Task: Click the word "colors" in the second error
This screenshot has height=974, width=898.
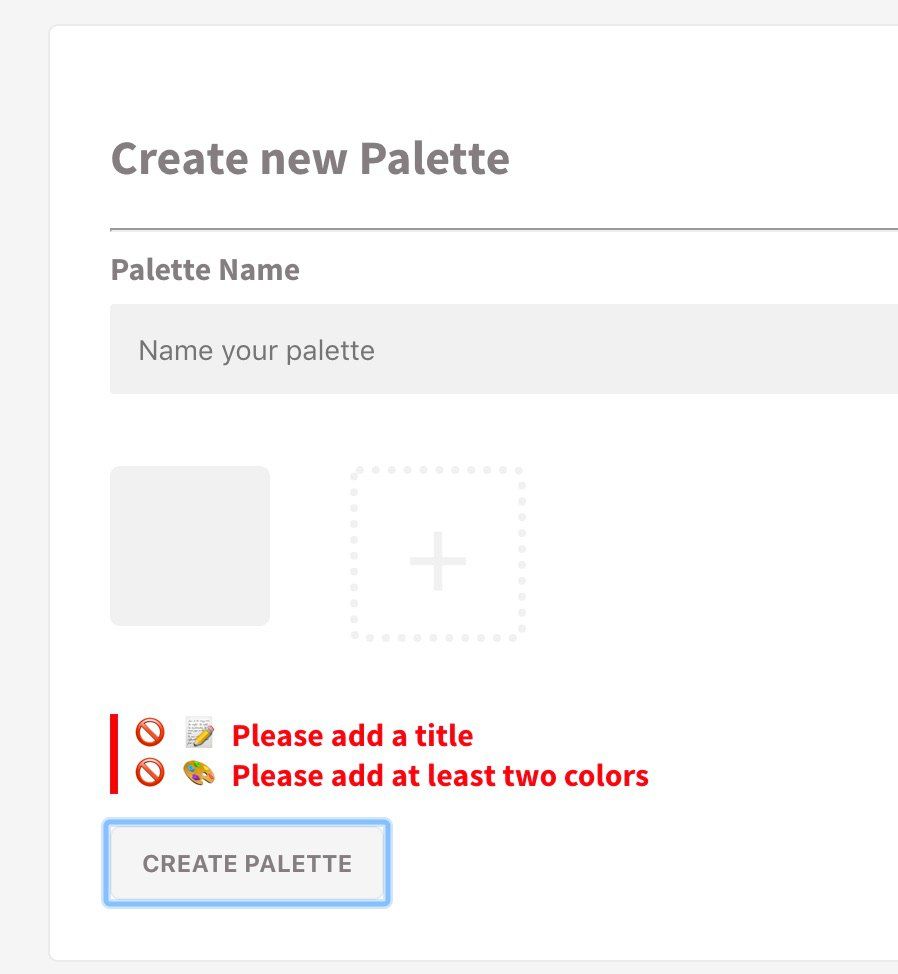Action: tap(604, 776)
